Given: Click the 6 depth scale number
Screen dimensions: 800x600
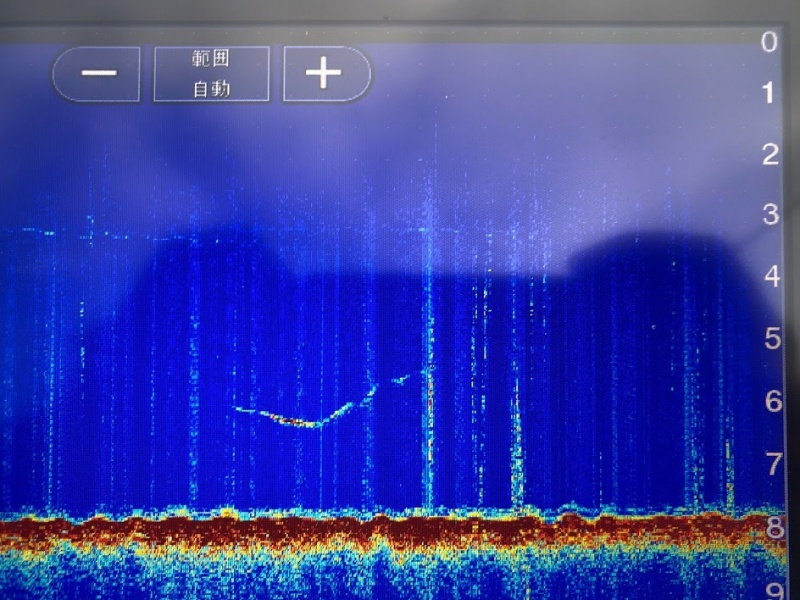Looking at the screenshot, I should [771, 401].
